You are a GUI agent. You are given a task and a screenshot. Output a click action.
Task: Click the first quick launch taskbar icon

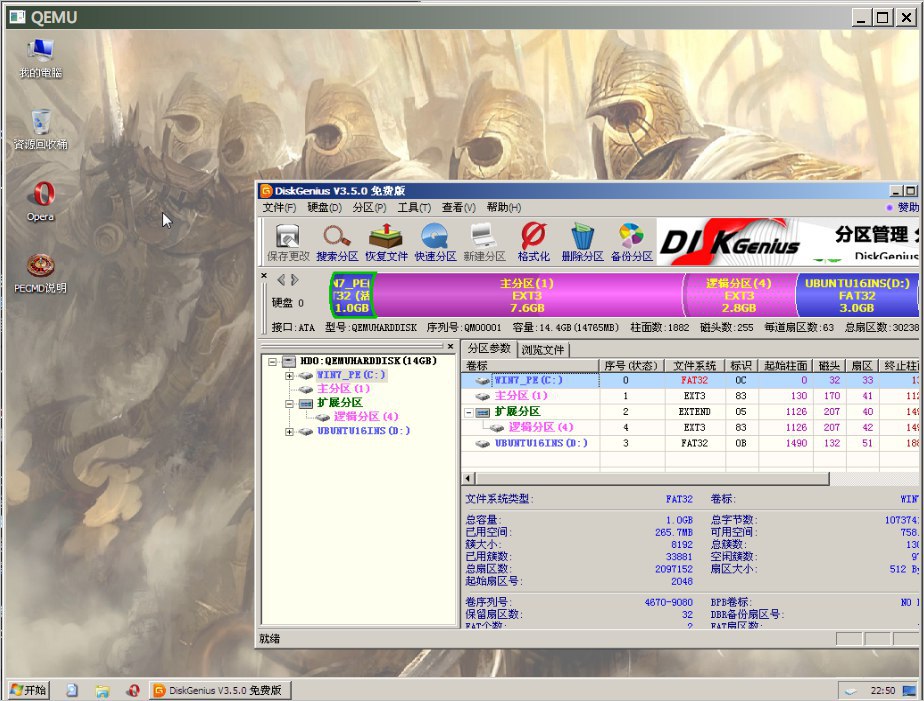pos(72,690)
